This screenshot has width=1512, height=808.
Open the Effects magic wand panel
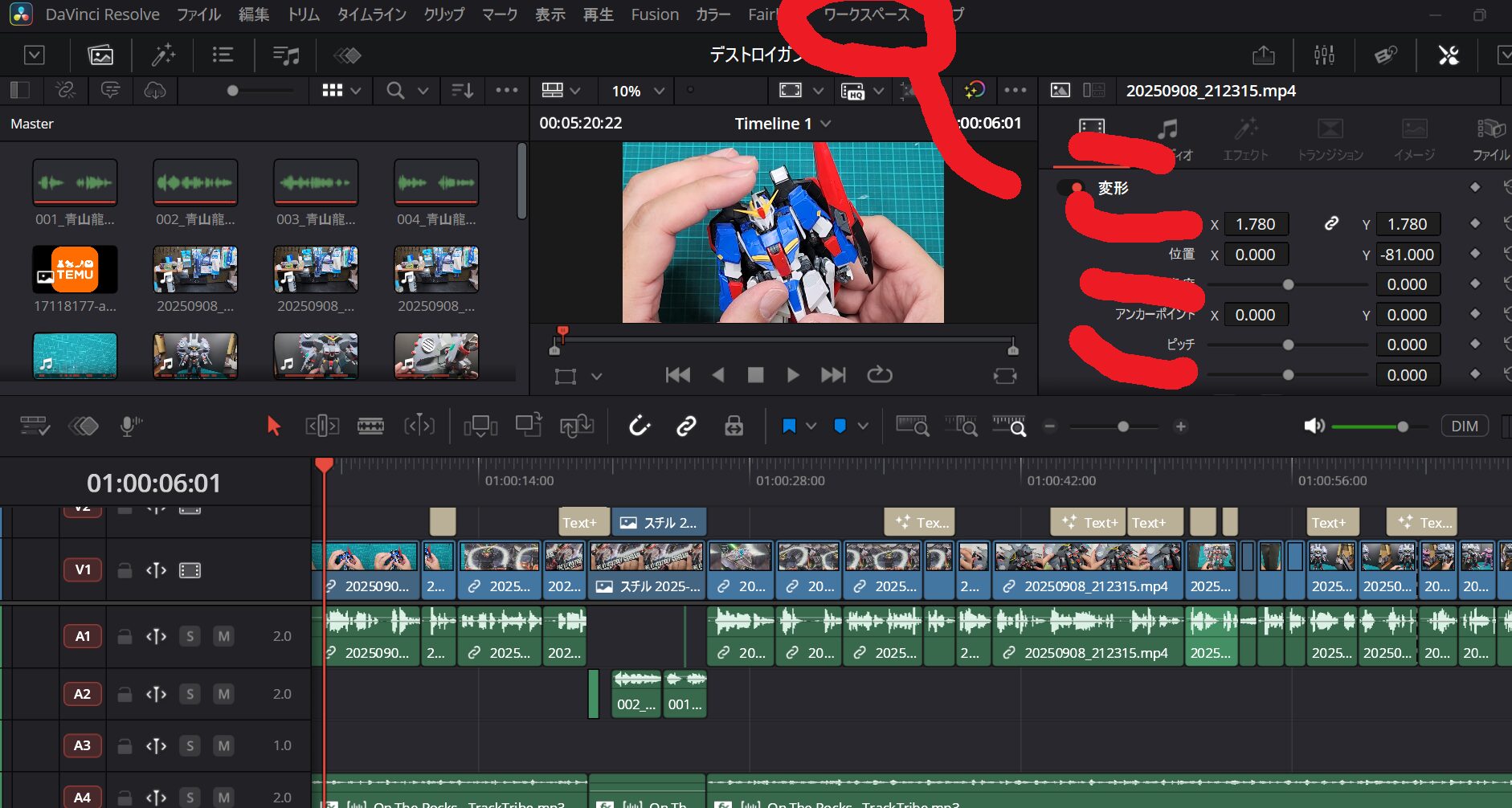(x=163, y=55)
